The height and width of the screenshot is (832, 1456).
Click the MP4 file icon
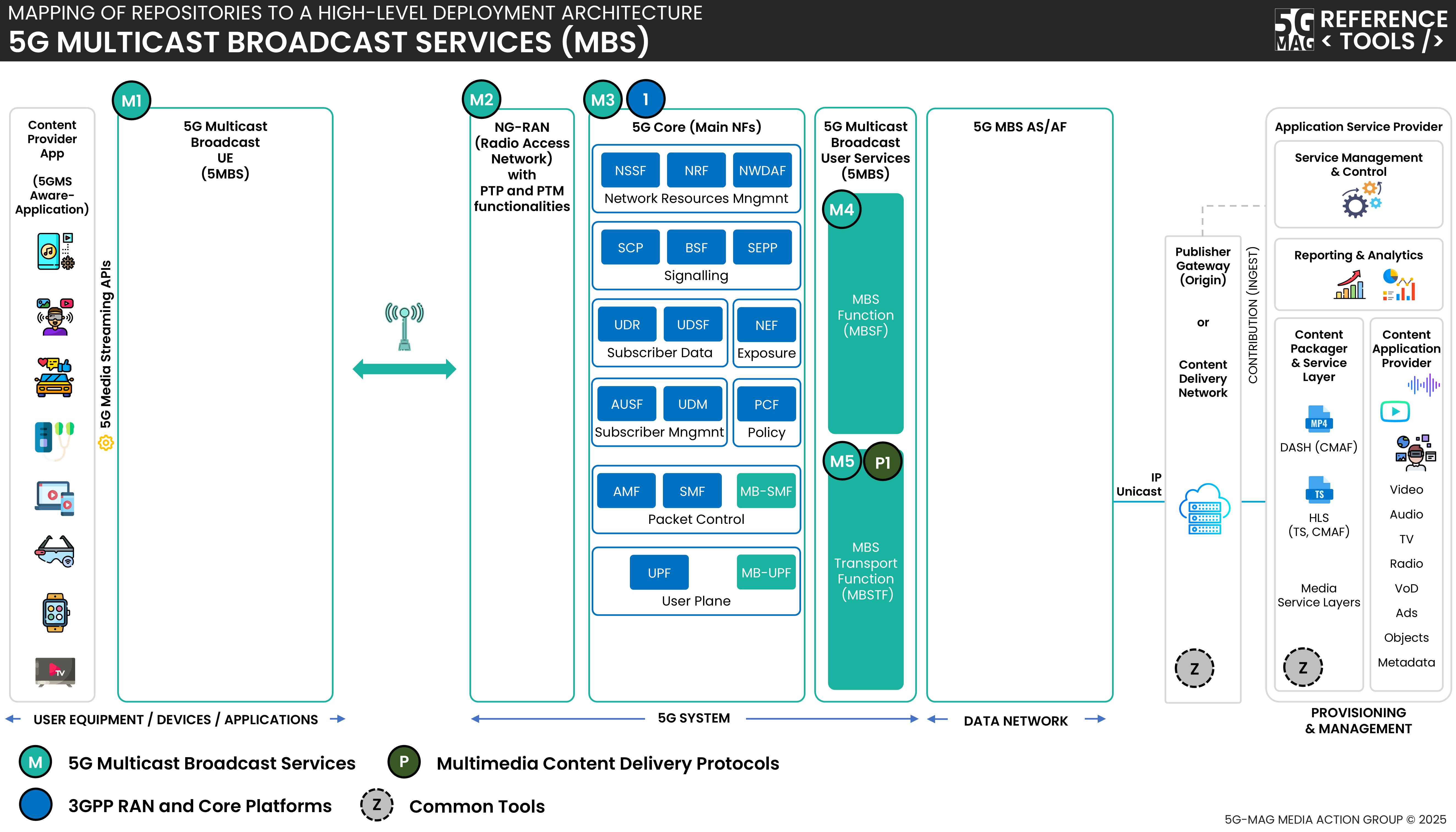coord(1318,419)
